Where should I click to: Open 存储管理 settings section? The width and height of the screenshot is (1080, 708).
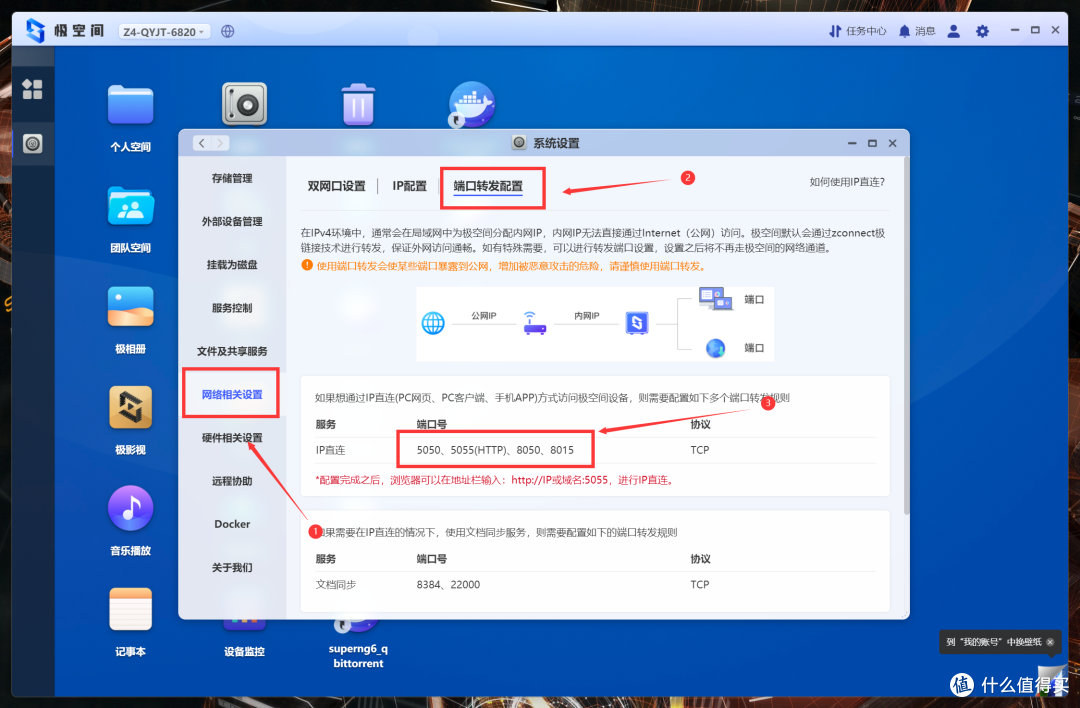click(x=231, y=178)
